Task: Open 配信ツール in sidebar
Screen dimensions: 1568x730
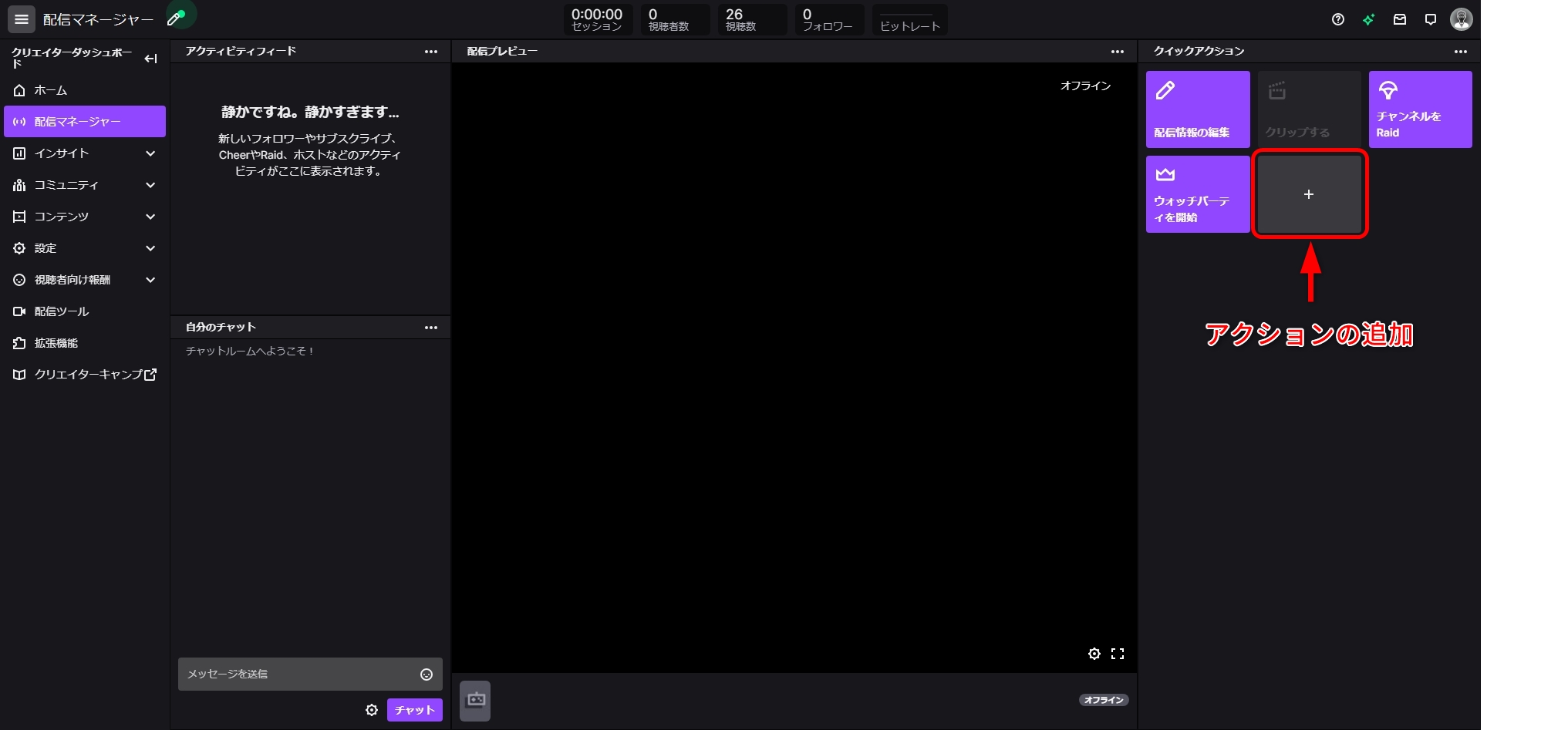Action: click(x=85, y=311)
